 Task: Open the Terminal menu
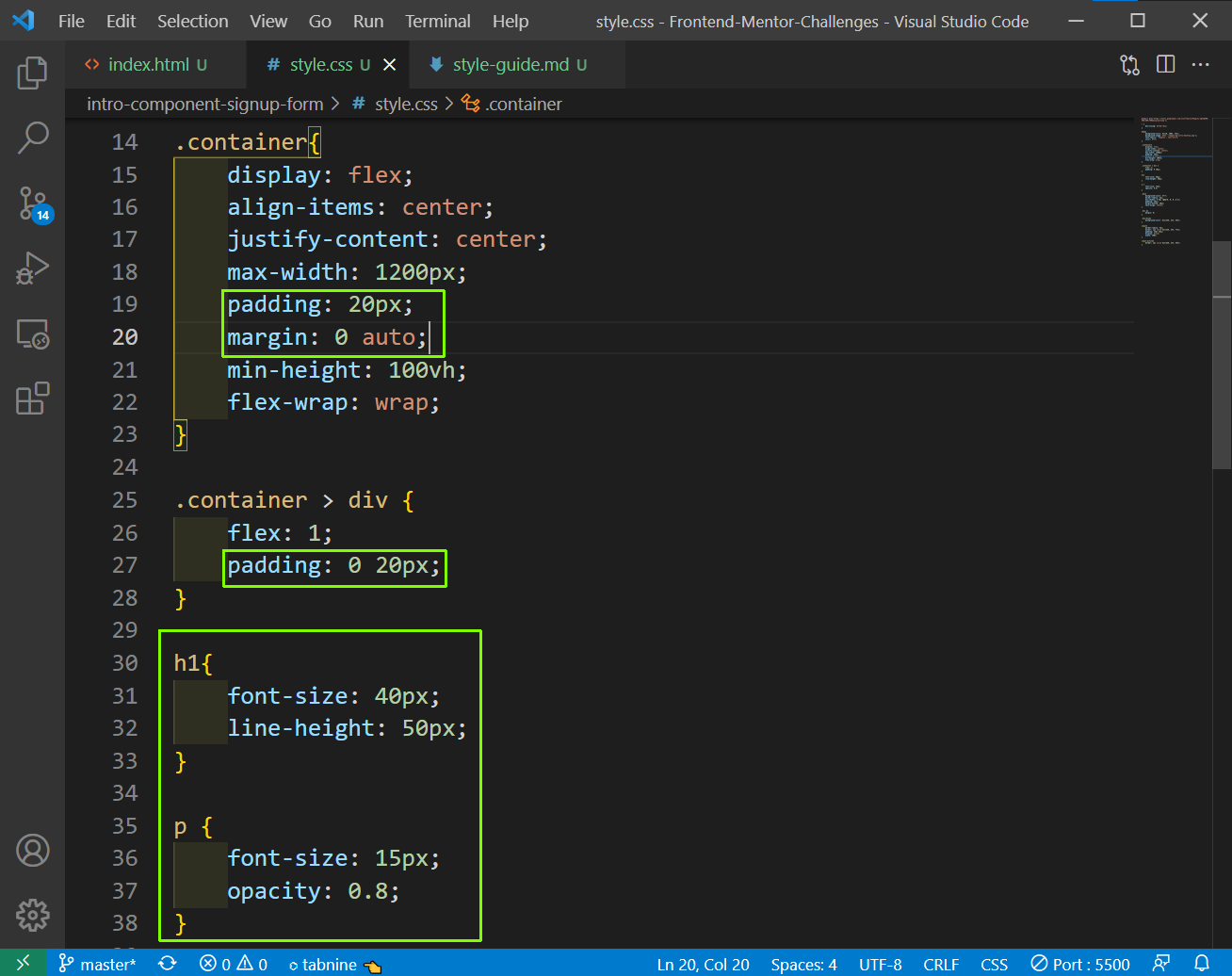point(438,21)
